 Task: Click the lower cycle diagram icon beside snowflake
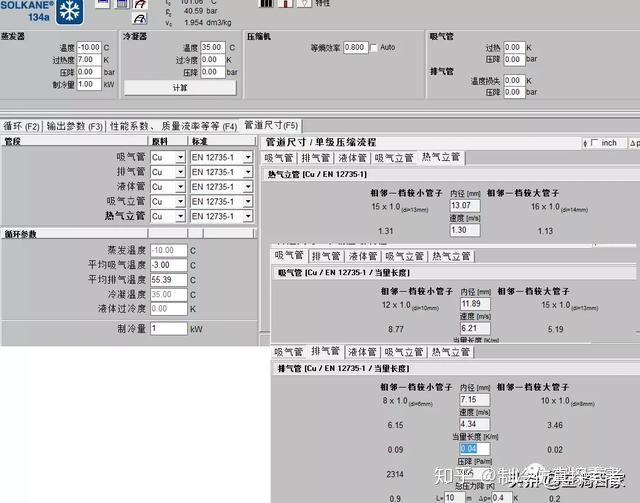140,18
